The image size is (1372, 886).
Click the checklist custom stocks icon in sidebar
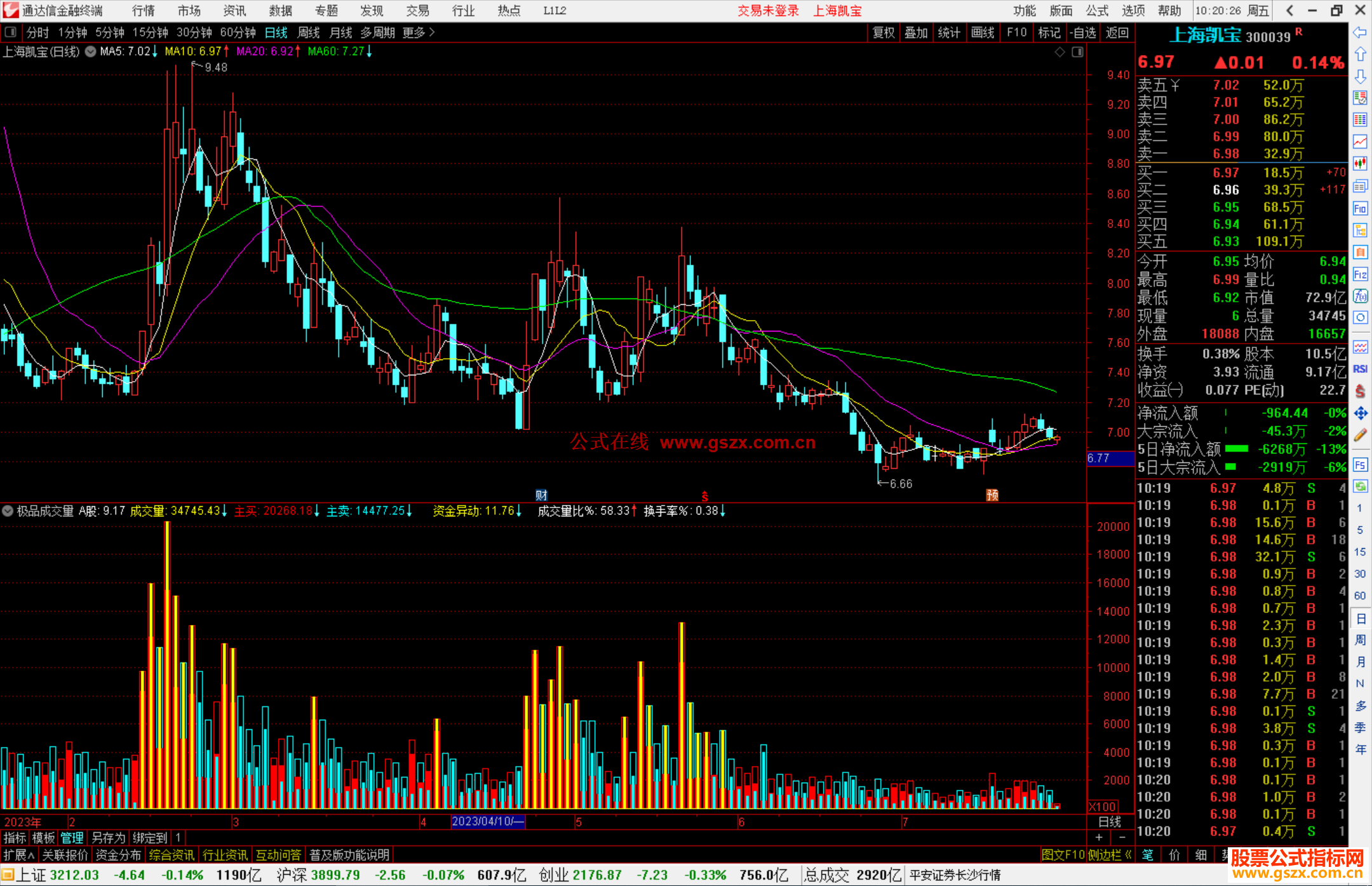click(1360, 98)
